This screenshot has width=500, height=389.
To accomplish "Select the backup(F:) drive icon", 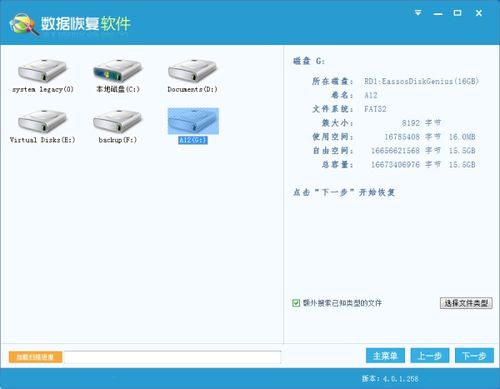I will [118, 122].
